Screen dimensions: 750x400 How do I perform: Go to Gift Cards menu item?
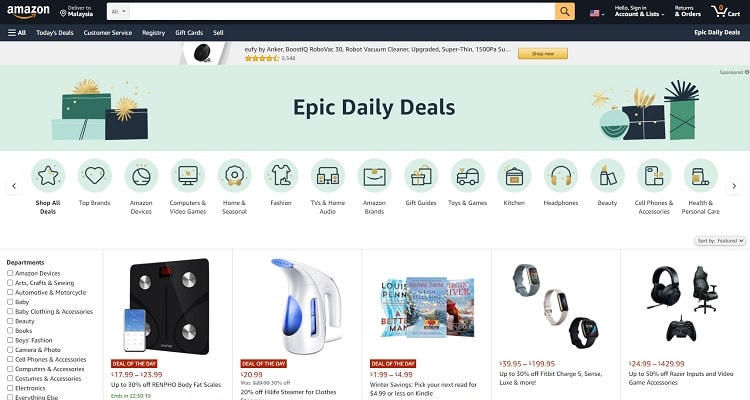point(189,33)
